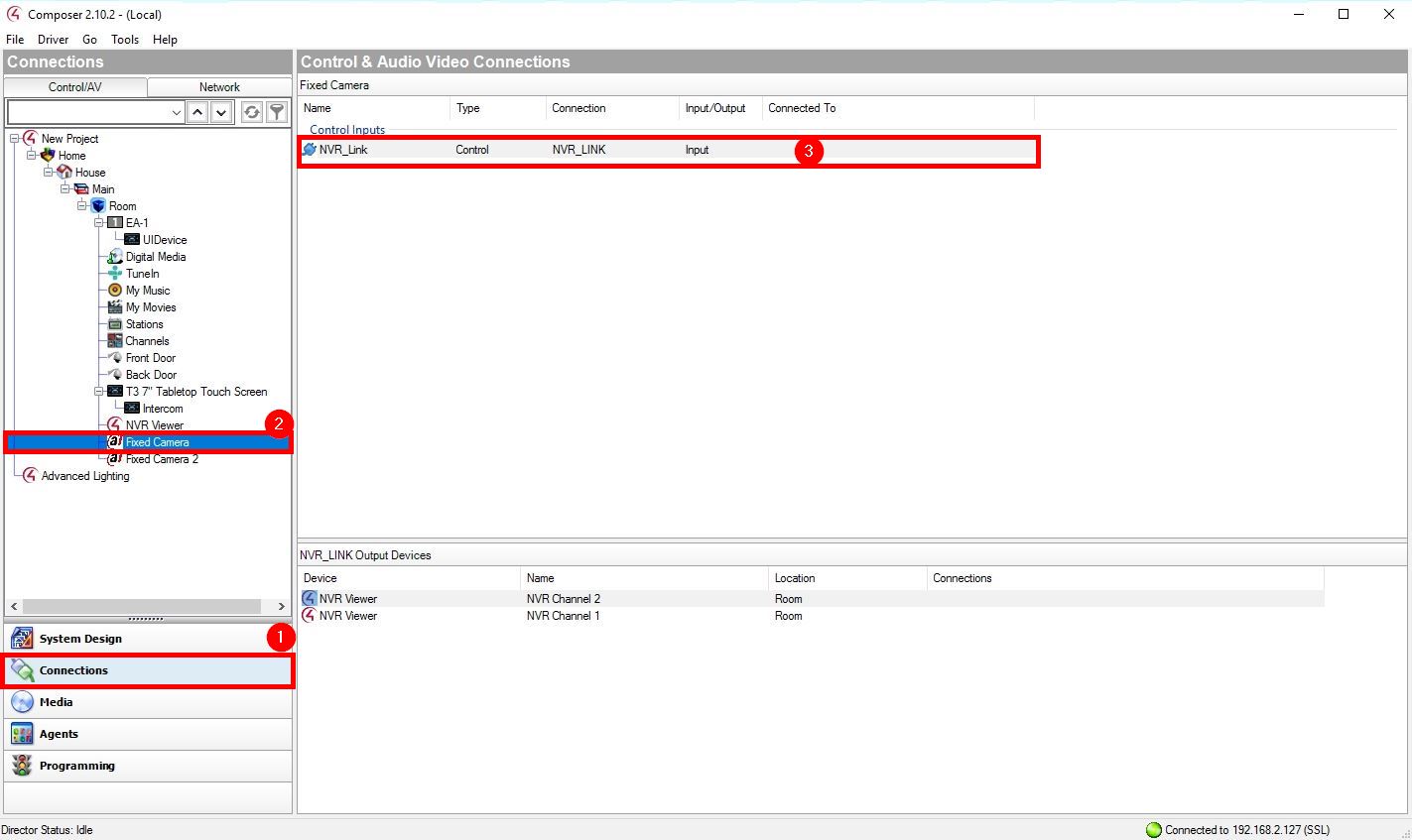
Task: Collapse the EA-1 controller node
Action: click(x=99, y=223)
